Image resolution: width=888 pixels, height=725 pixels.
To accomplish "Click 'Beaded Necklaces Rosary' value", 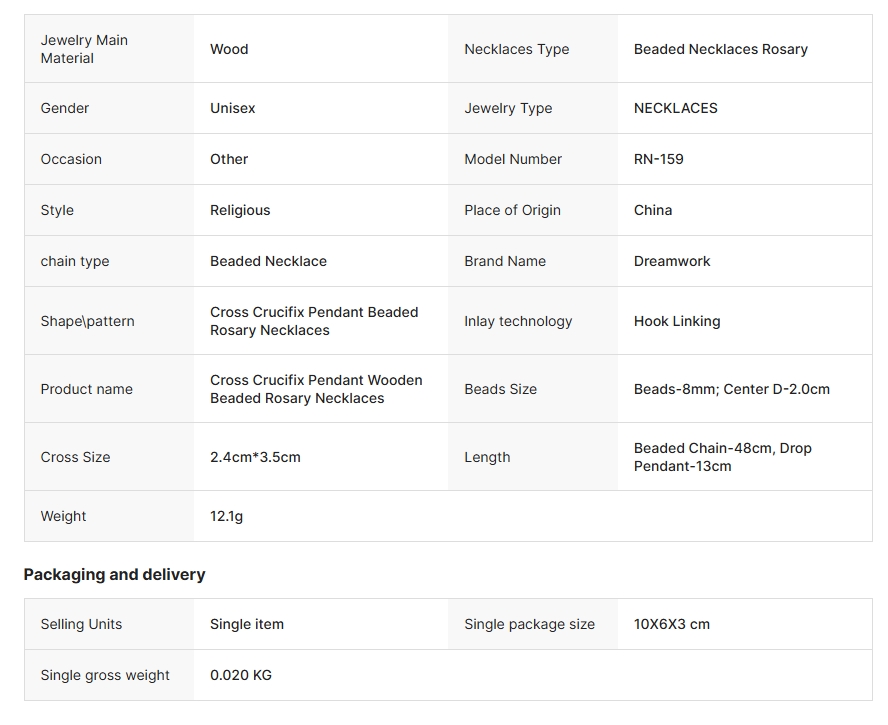I will click(720, 49).
